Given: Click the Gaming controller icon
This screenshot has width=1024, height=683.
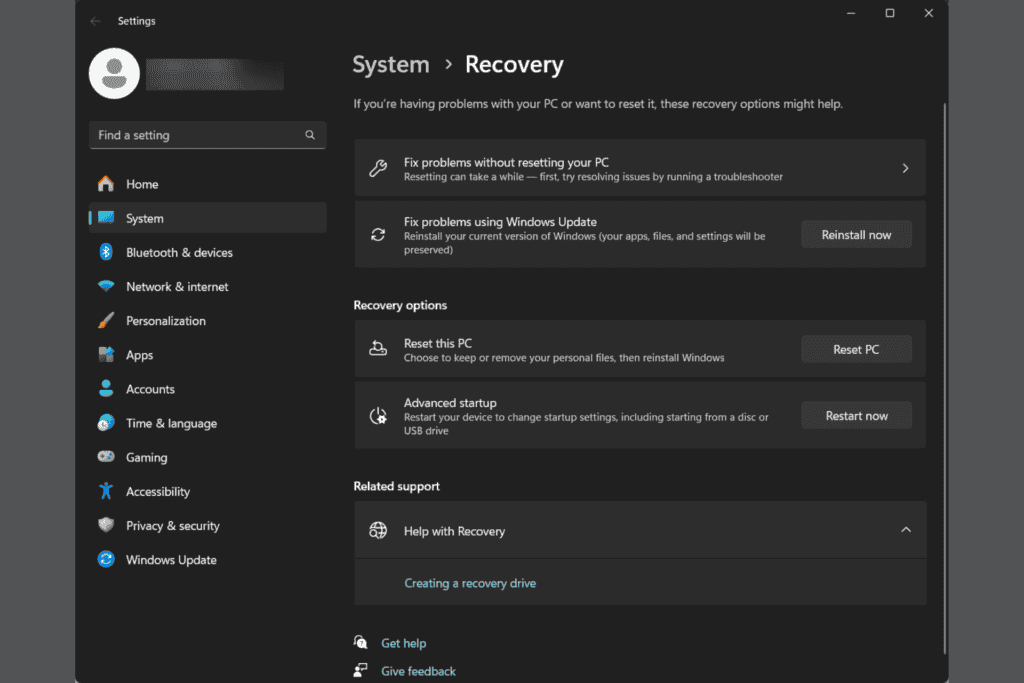Looking at the screenshot, I should pos(106,457).
